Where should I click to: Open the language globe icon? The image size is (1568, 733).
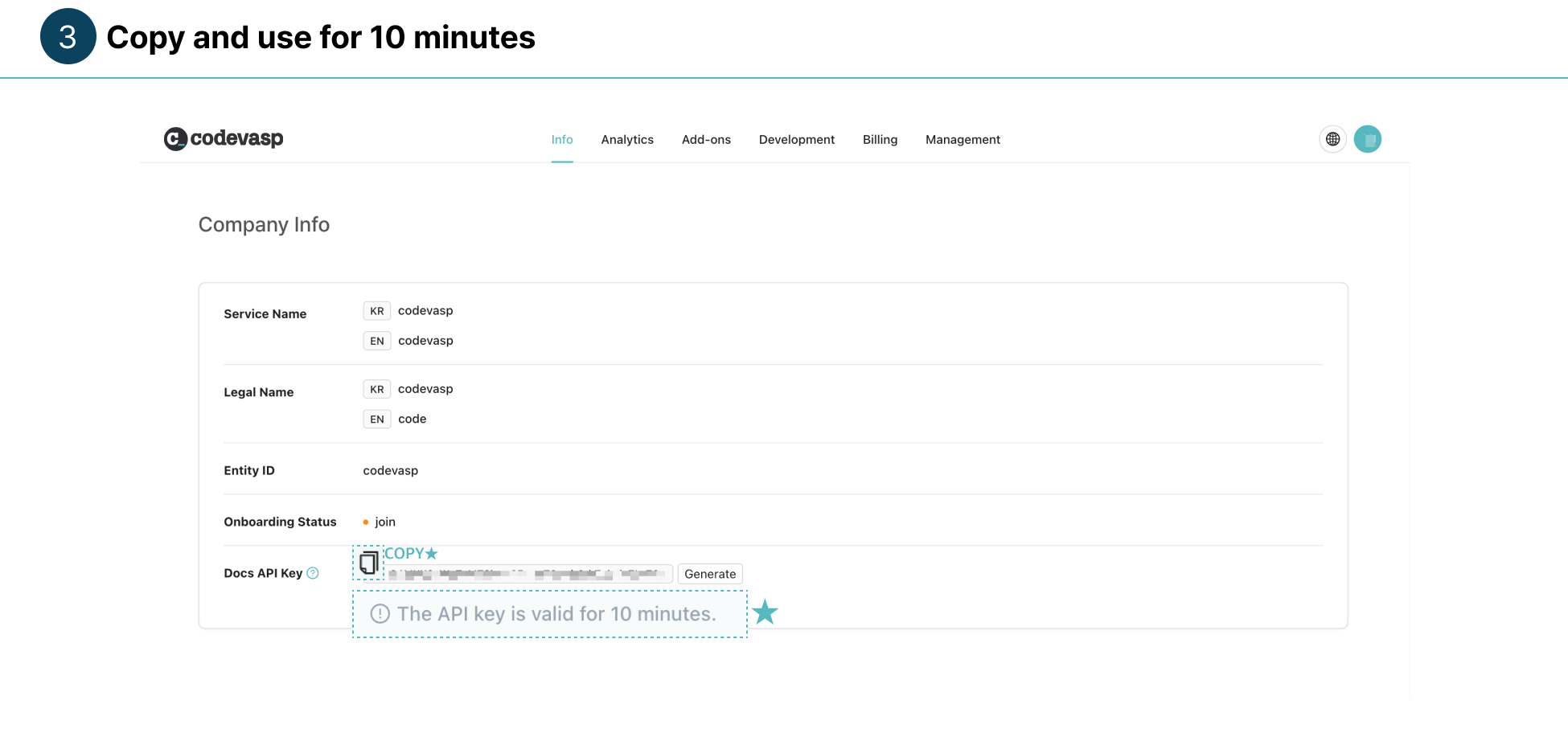(1332, 139)
